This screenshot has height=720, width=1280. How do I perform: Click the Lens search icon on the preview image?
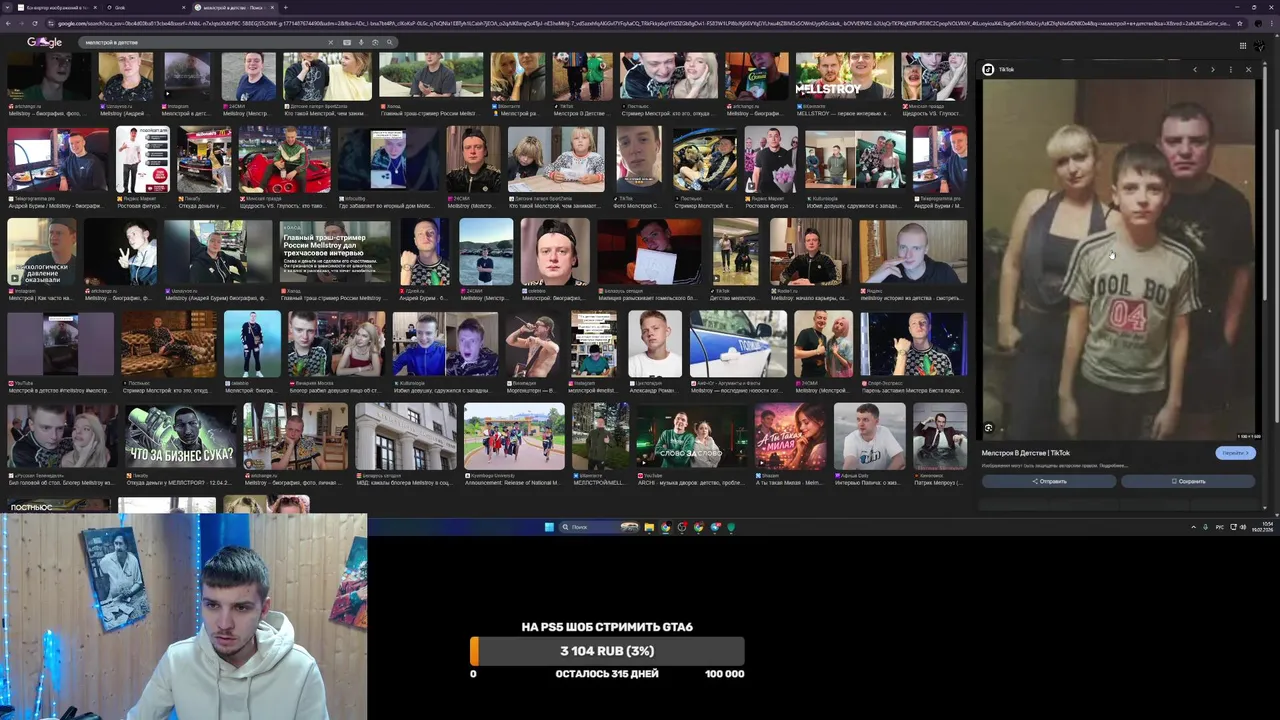click(x=989, y=428)
